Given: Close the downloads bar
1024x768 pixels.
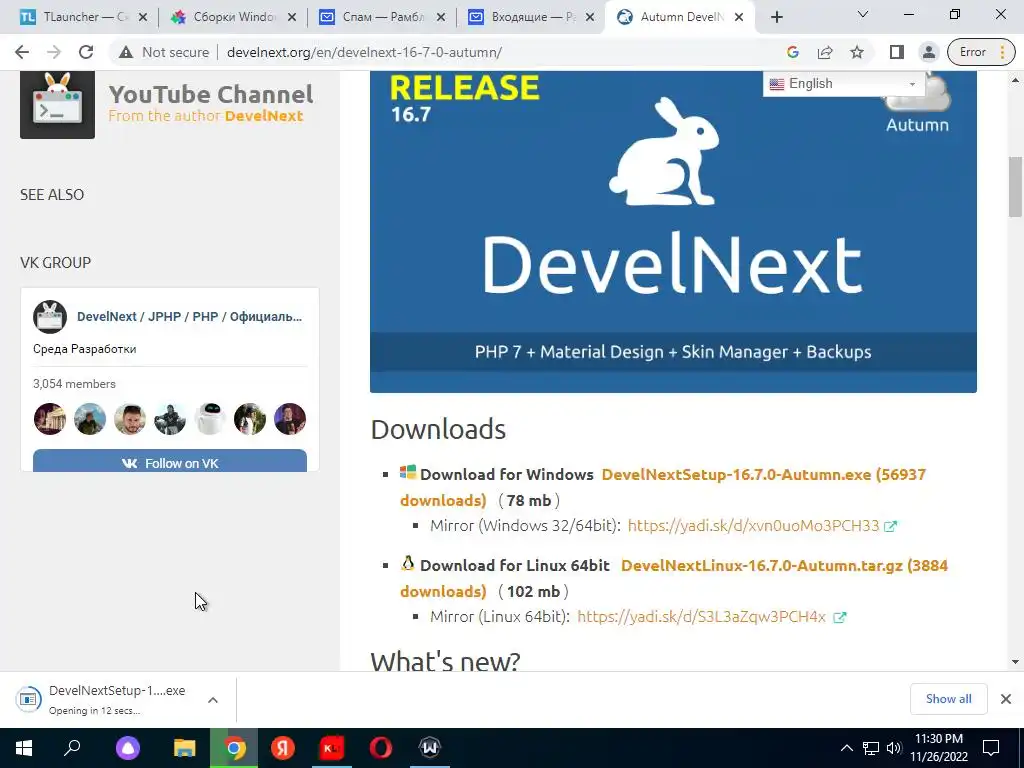Looking at the screenshot, I should (x=1006, y=699).
